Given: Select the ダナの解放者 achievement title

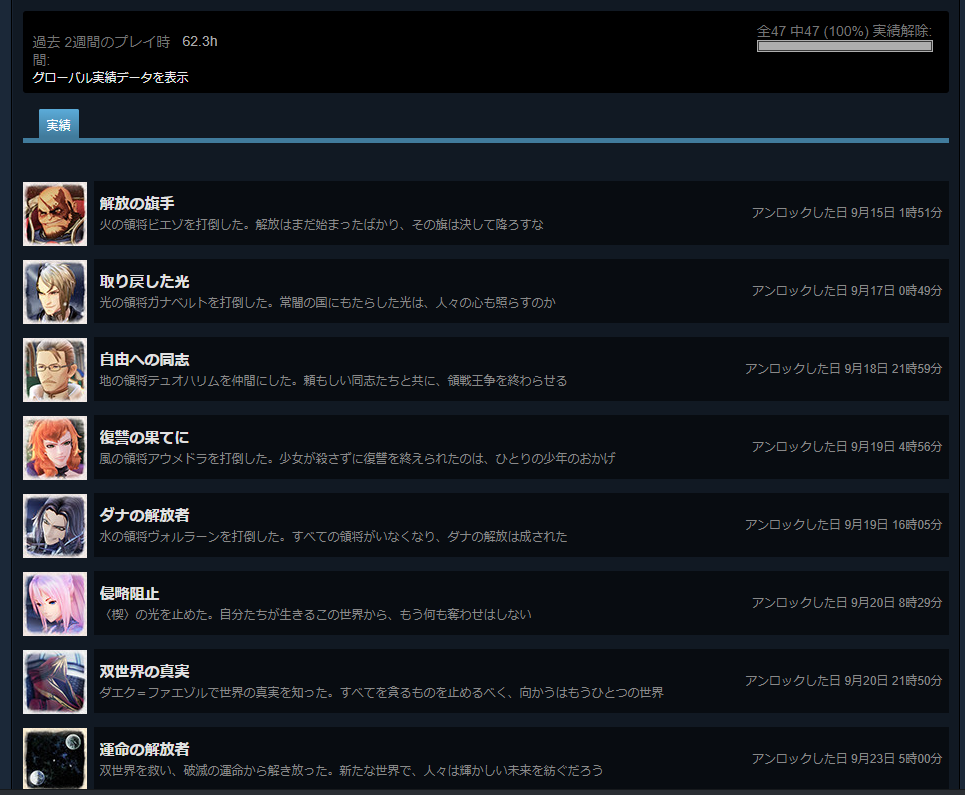Looking at the screenshot, I should pyautogui.click(x=144, y=516).
